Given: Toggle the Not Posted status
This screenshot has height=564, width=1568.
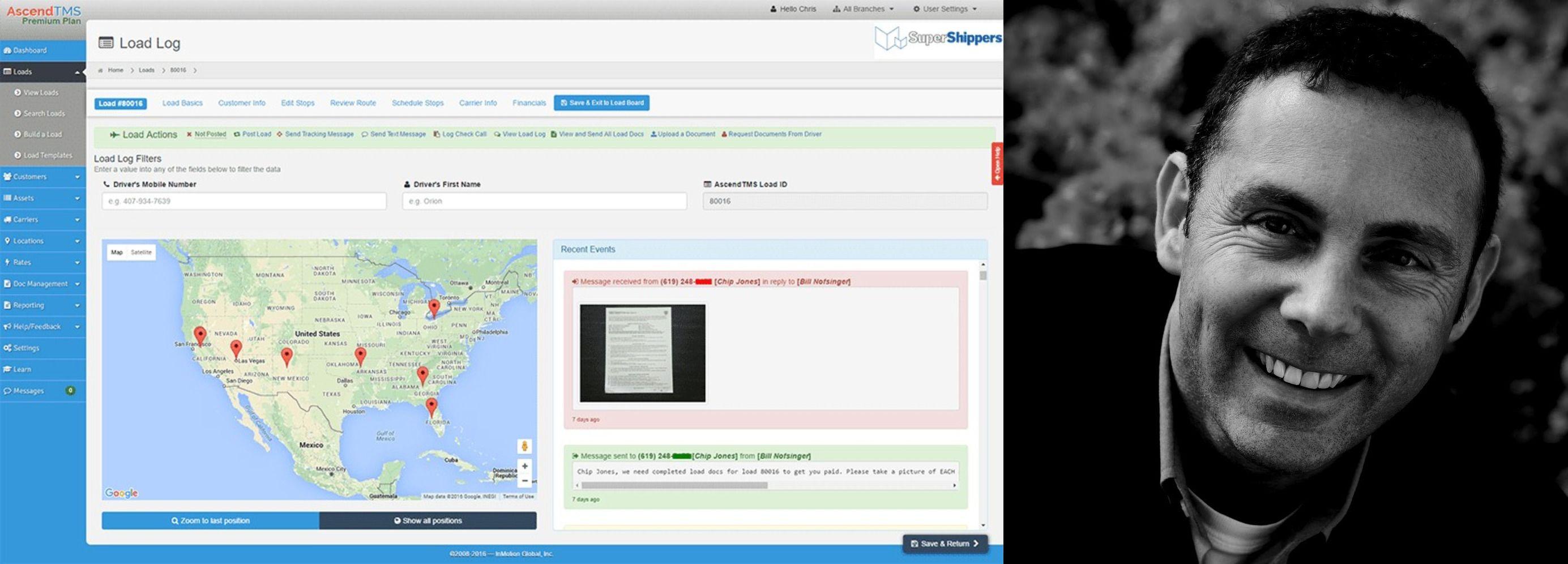Looking at the screenshot, I should tap(210, 134).
